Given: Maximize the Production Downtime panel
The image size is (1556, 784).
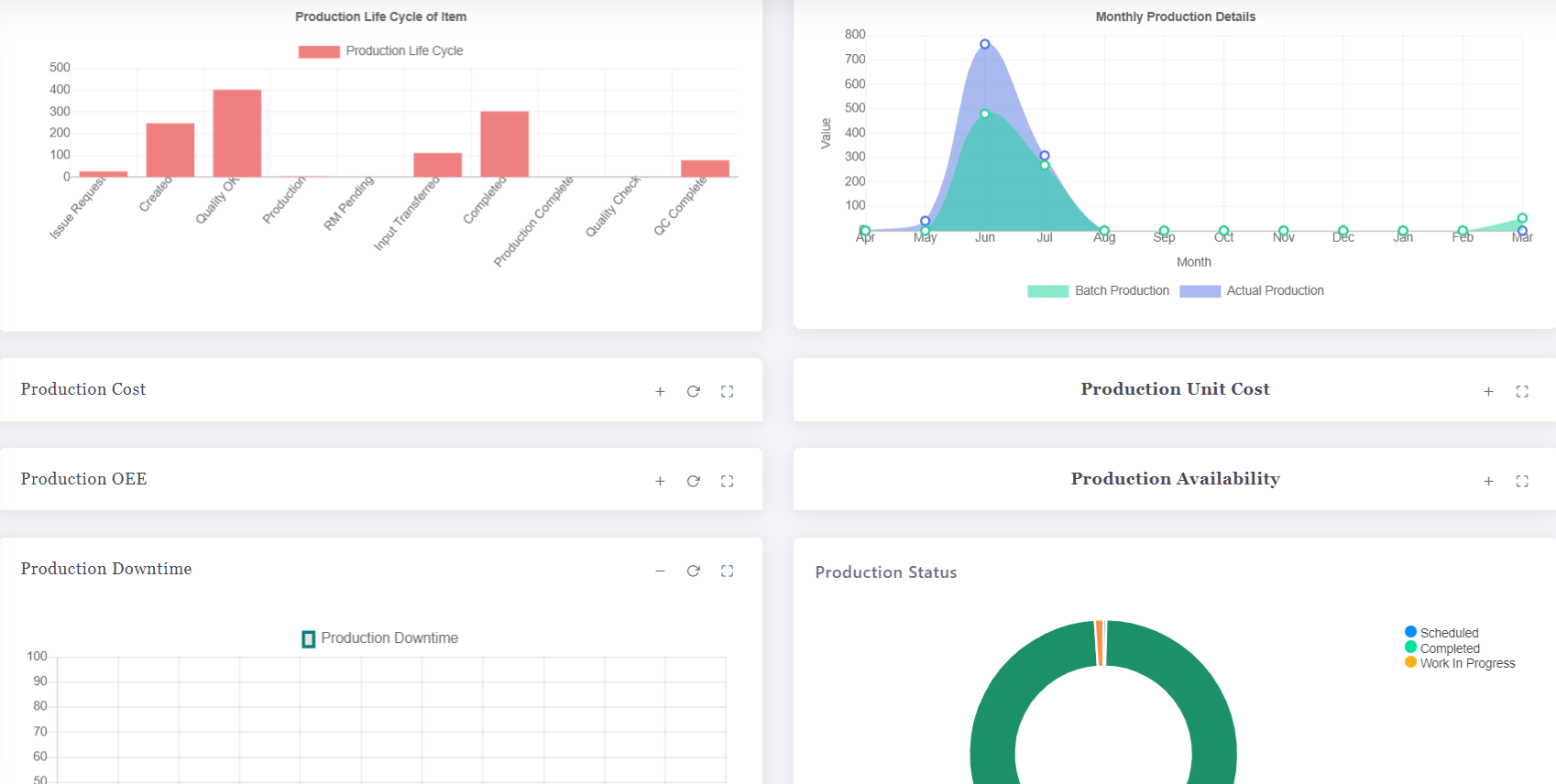Looking at the screenshot, I should [x=728, y=571].
